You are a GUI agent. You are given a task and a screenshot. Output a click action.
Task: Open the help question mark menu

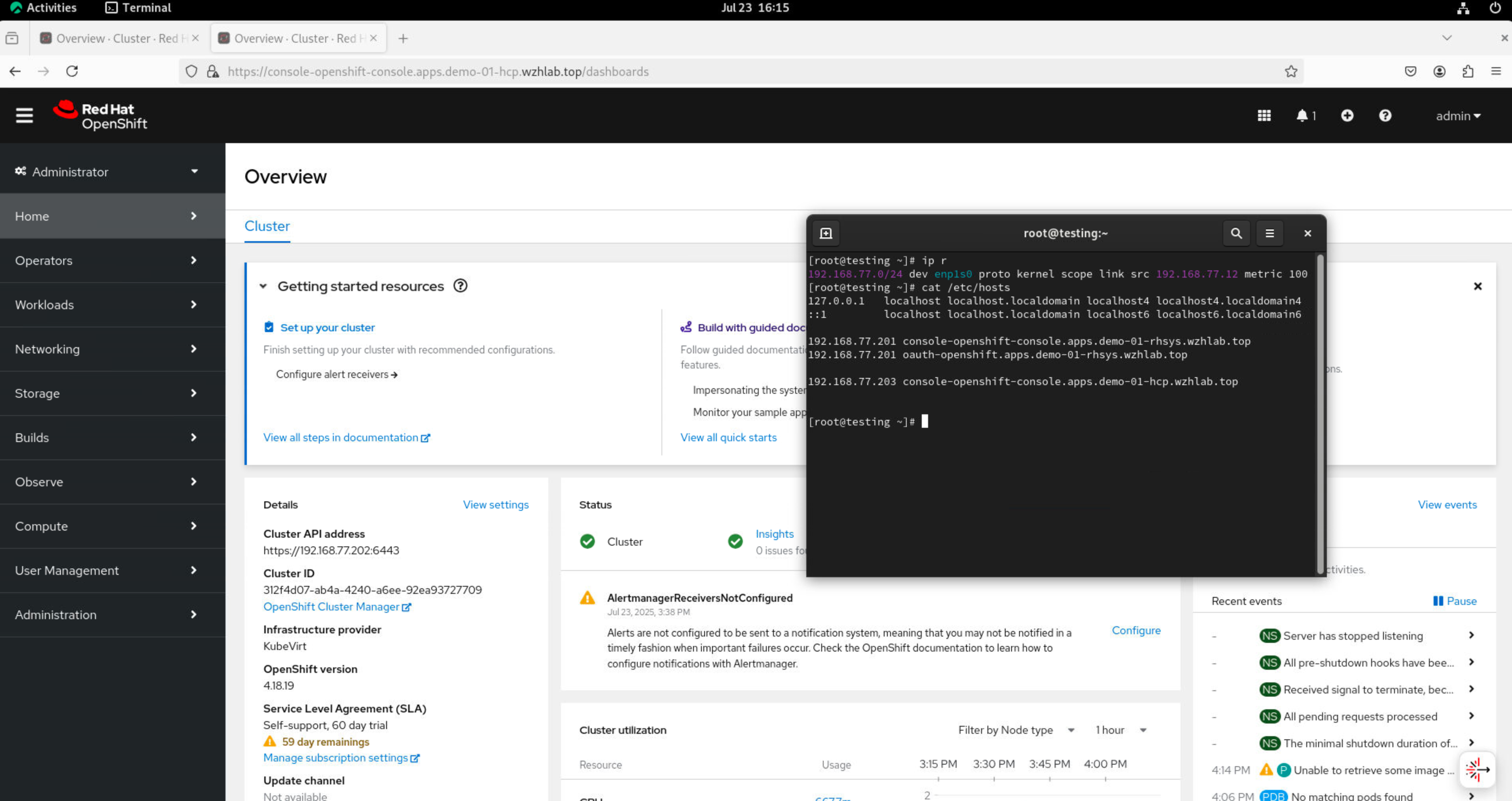tap(1385, 115)
